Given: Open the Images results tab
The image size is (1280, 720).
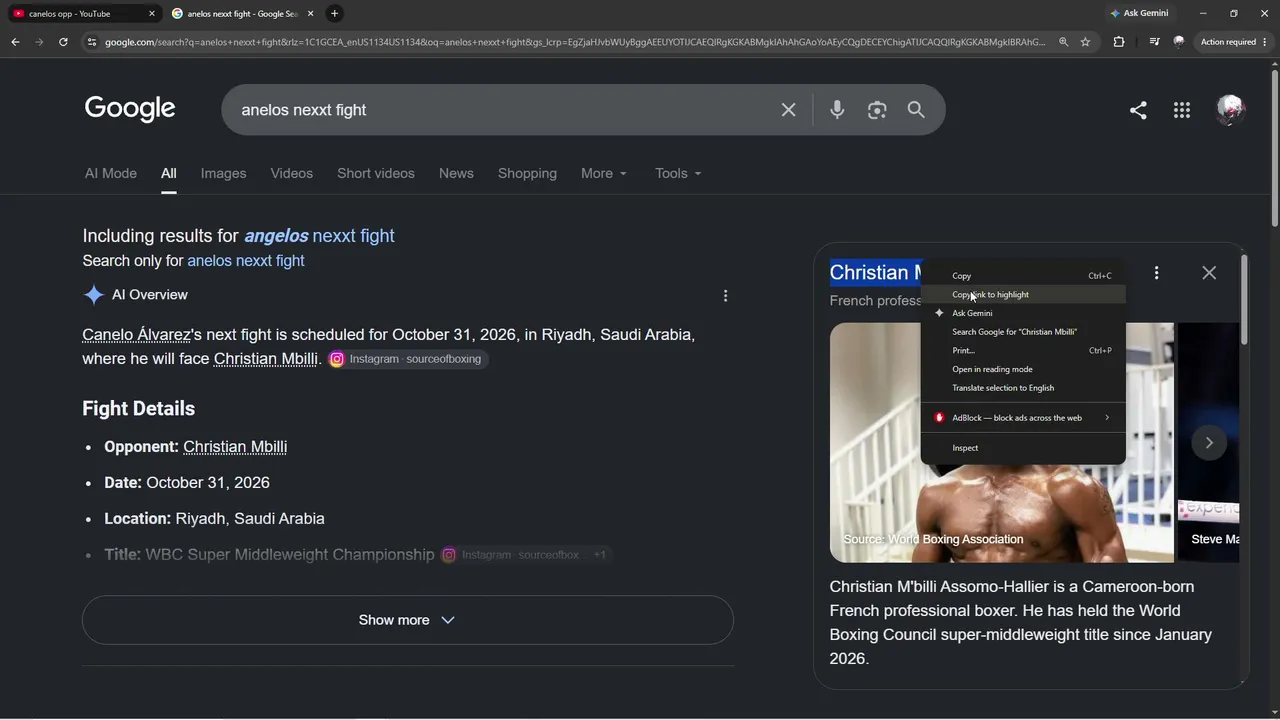Looking at the screenshot, I should [x=223, y=173].
